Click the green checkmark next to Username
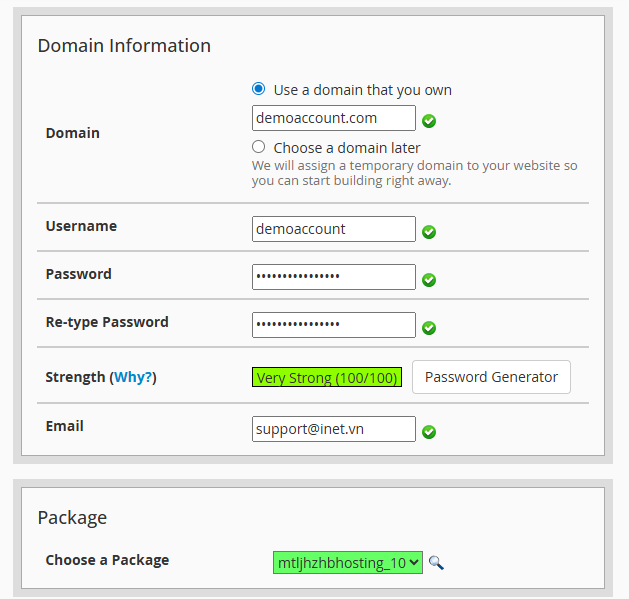The width and height of the screenshot is (629, 599). click(x=429, y=232)
